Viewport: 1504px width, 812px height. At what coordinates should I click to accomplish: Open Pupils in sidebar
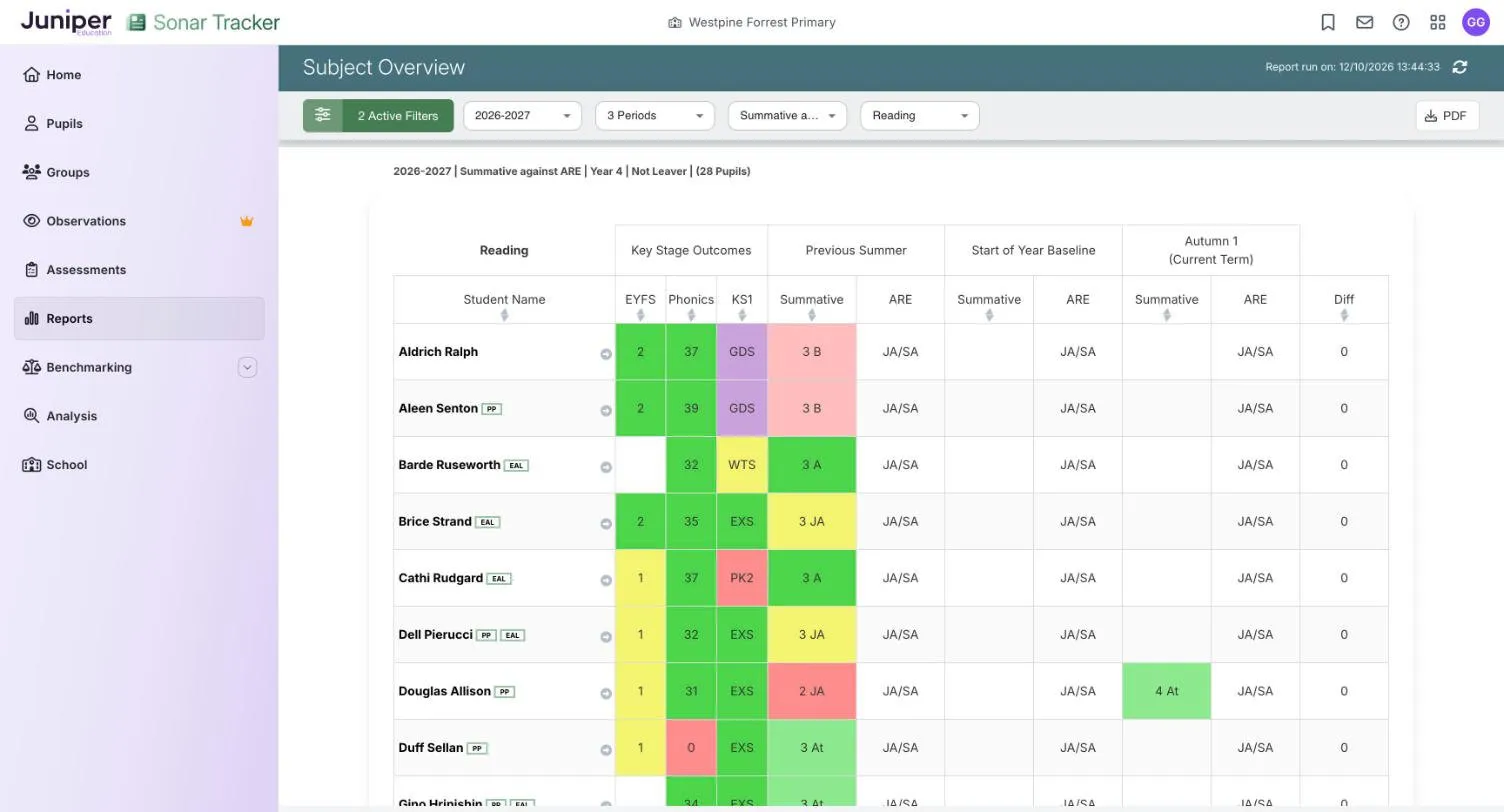click(x=139, y=124)
